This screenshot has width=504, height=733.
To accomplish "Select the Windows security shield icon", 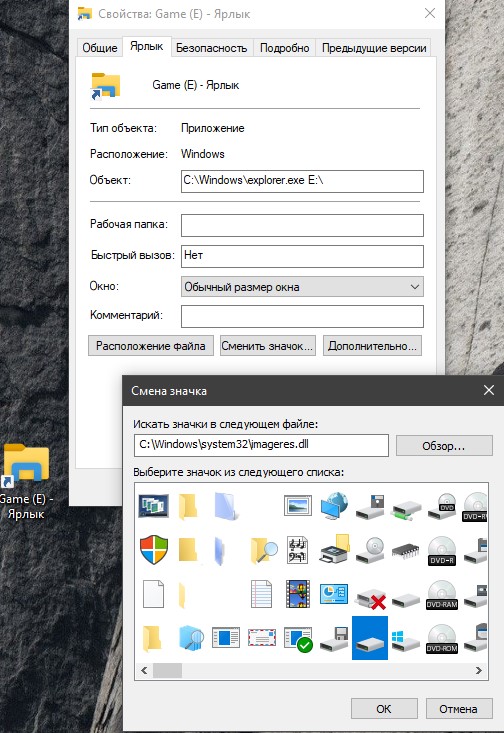I will tap(154, 550).
